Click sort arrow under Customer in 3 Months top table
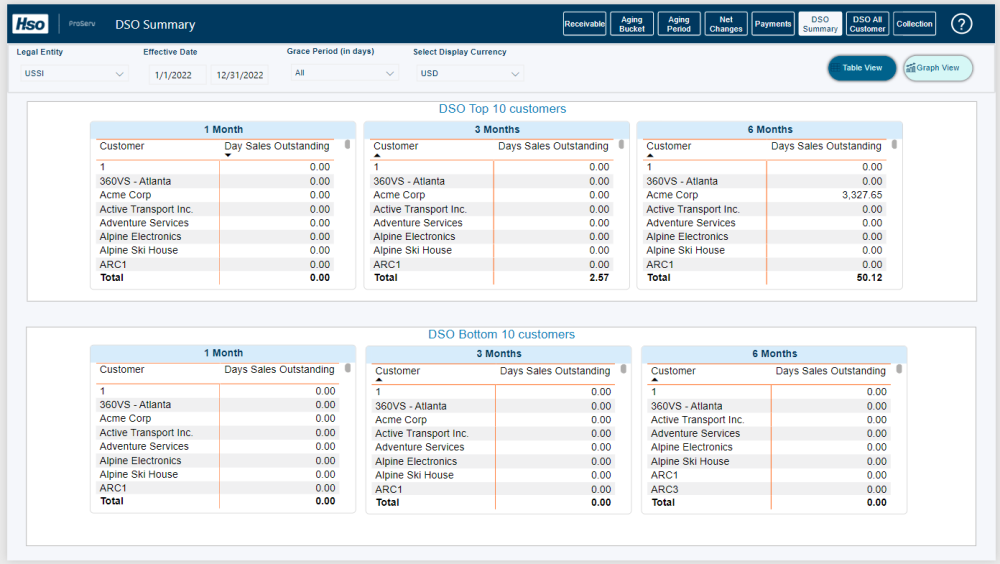The image size is (1000, 564). point(377,156)
